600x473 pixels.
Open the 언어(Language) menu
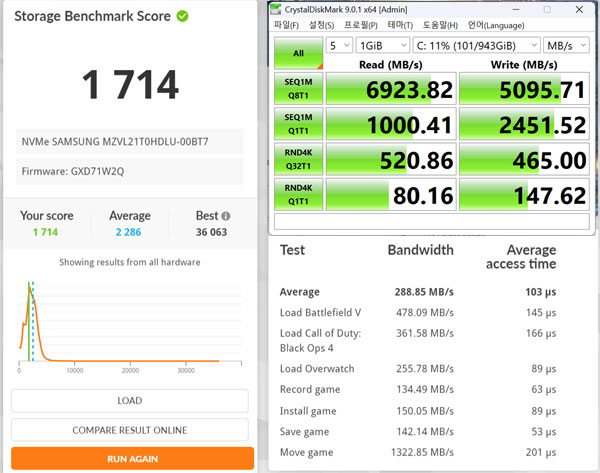click(498, 25)
